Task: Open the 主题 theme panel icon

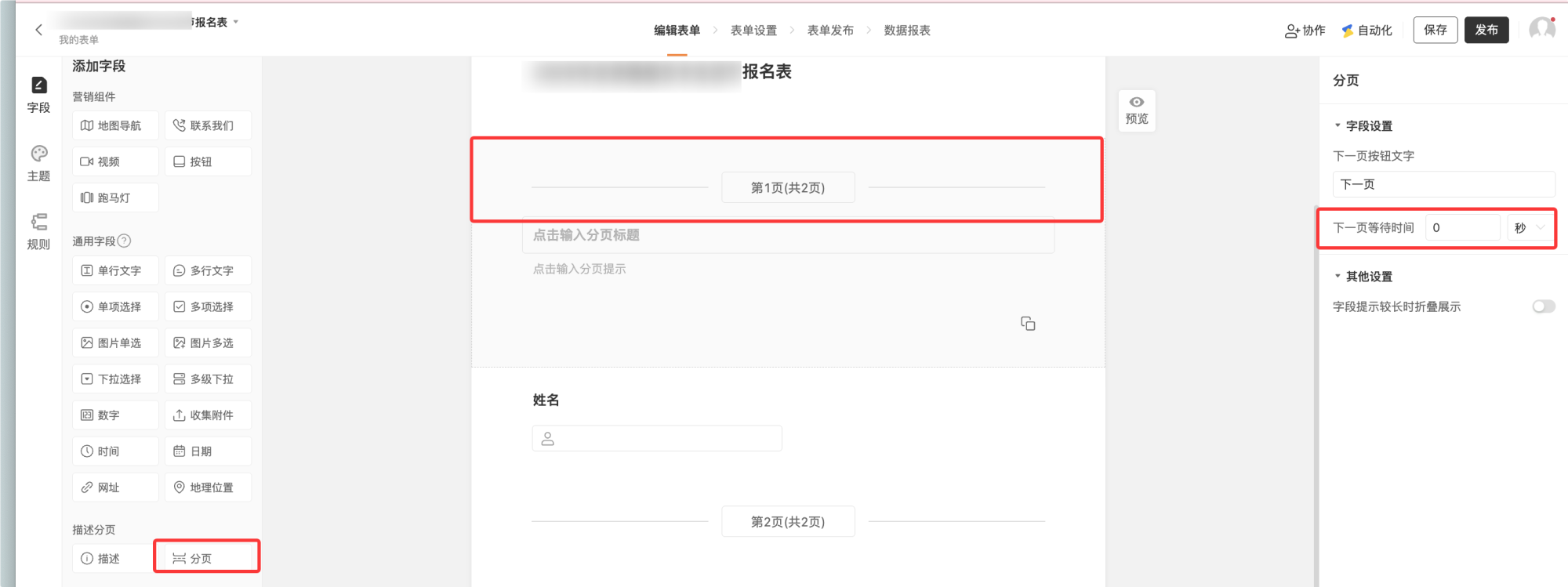Action: pyautogui.click(x=38, y=154)
